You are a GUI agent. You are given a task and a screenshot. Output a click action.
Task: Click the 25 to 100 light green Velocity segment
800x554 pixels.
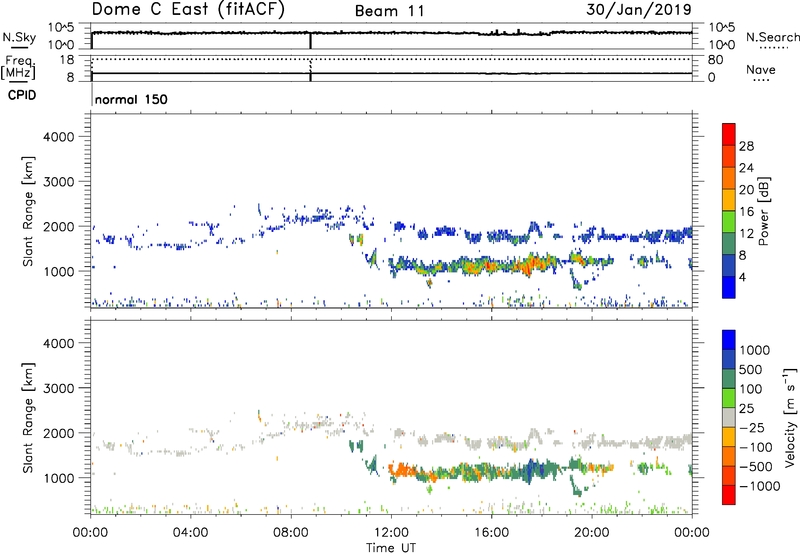729,398
